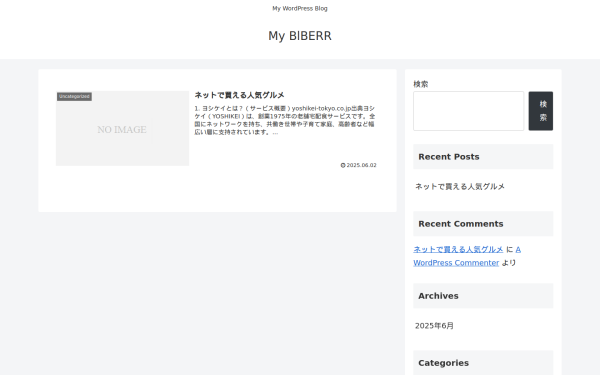
Task: Open post title ネットで買える人気グルメ in main list
Action: tap(240, 95)
